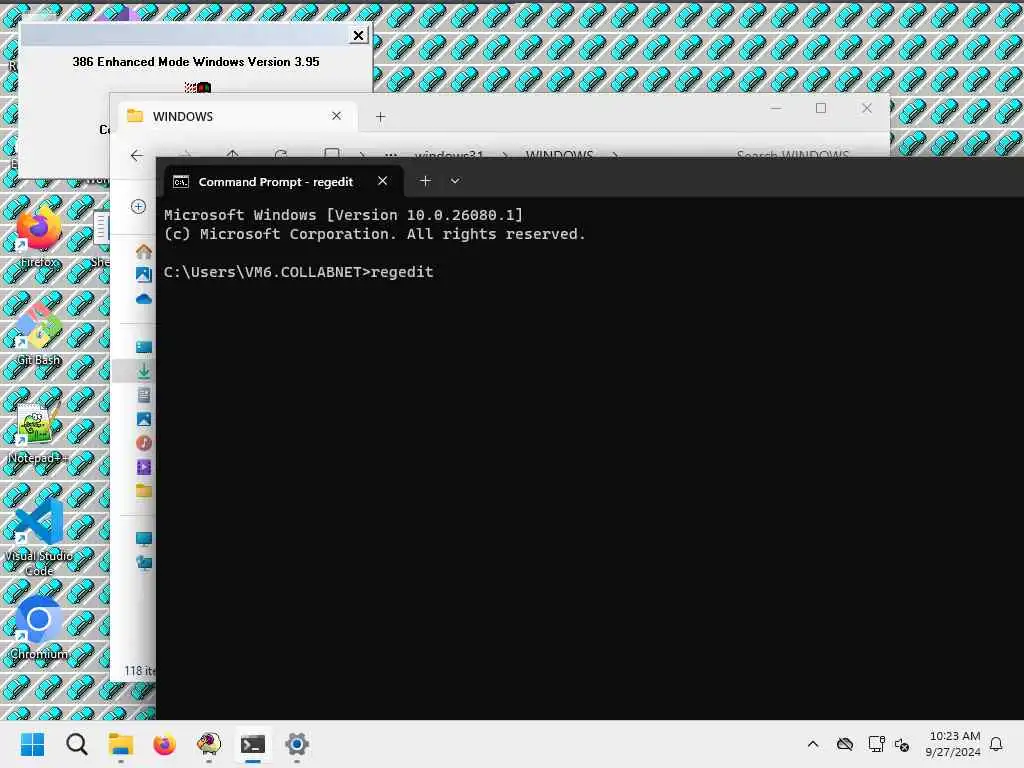Open the bird-icon app in taskbar
This screenshot has height=768, width=1024.
point(209,744)
